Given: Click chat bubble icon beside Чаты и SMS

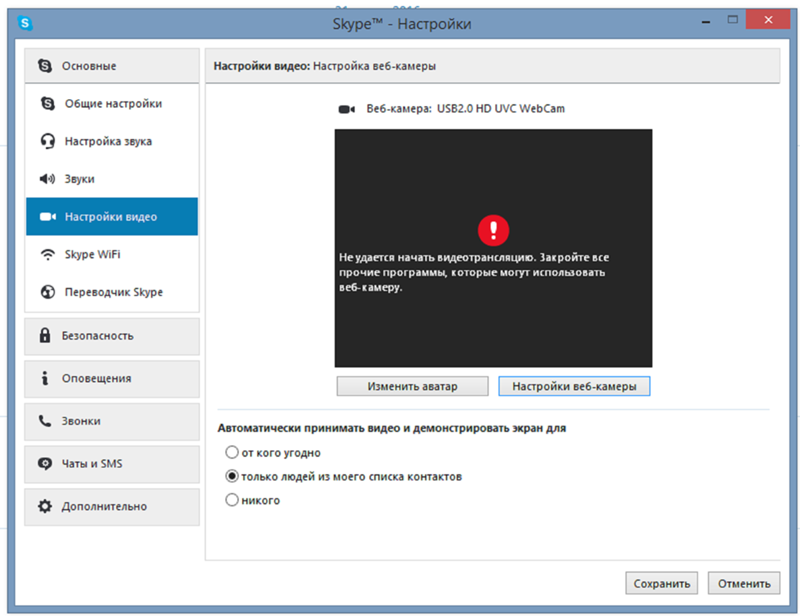Looking at the screenshot, I should coord(45,463).
